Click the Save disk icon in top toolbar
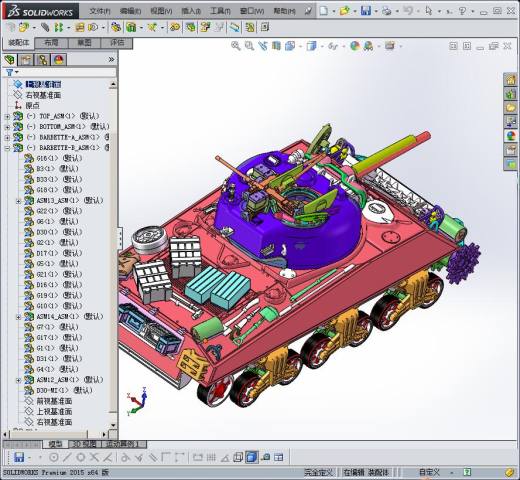The height and width of the screenshot is (480, 520). pyautogui.click(x=366, y=11)
